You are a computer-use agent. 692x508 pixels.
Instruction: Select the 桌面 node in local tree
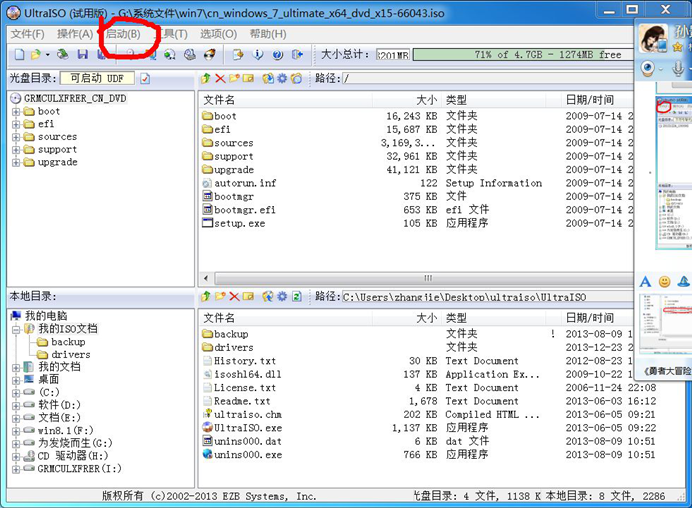(49, 380)
